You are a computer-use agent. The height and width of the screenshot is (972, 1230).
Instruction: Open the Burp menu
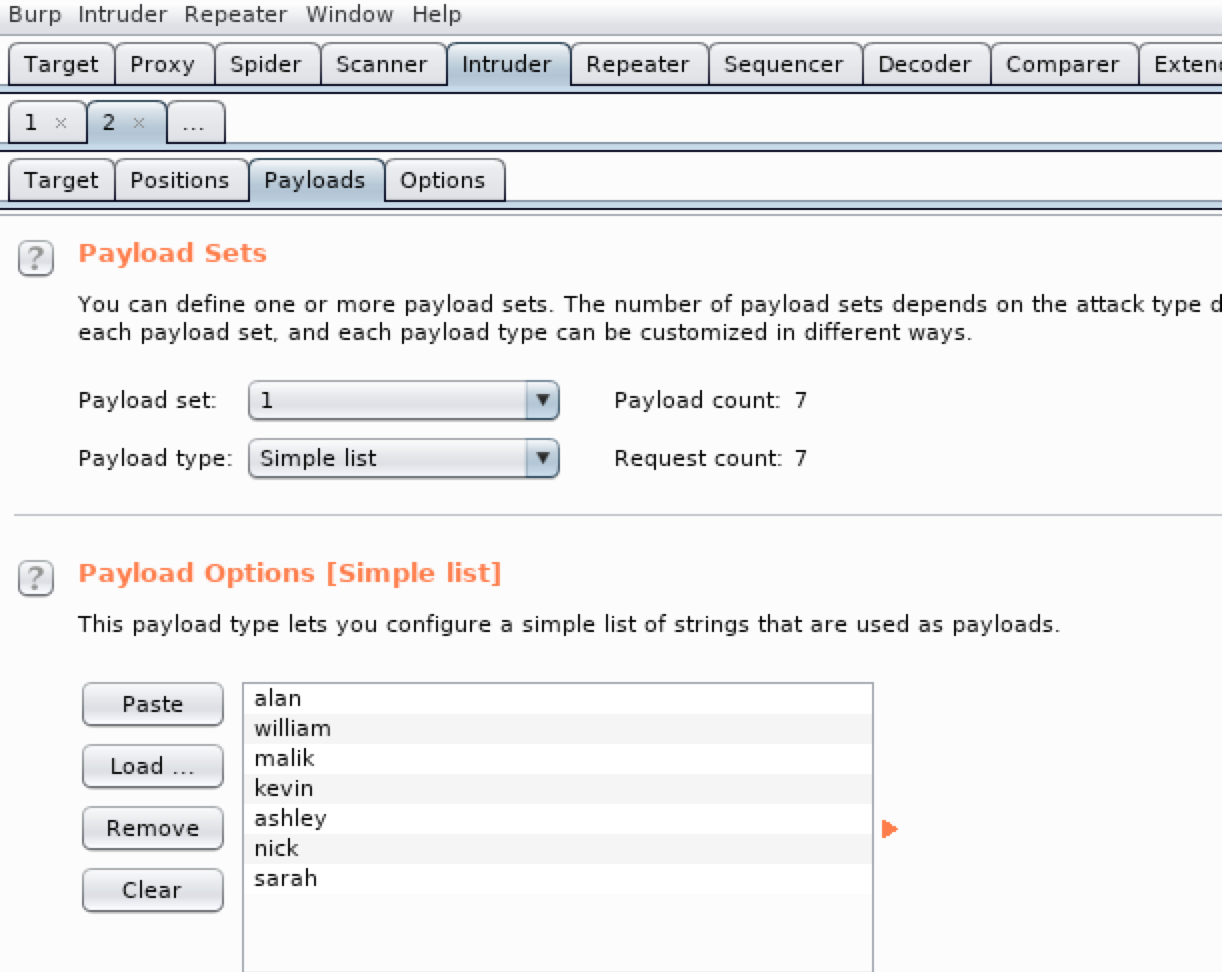34,15
